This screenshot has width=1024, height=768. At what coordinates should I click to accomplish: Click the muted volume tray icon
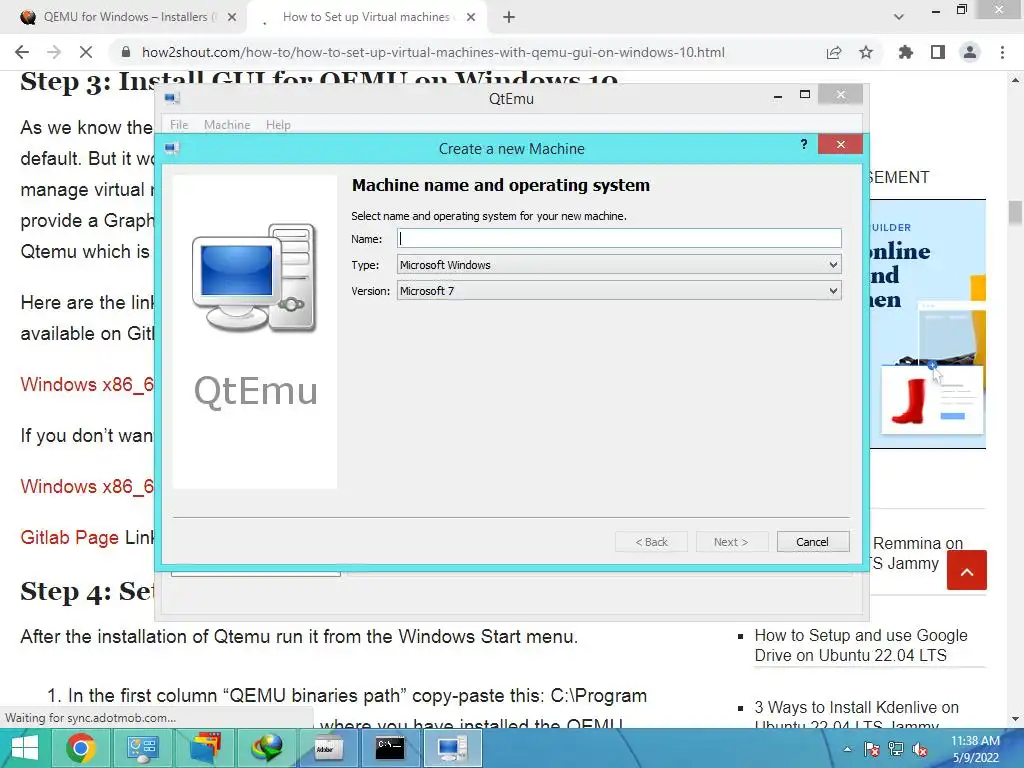920,749
